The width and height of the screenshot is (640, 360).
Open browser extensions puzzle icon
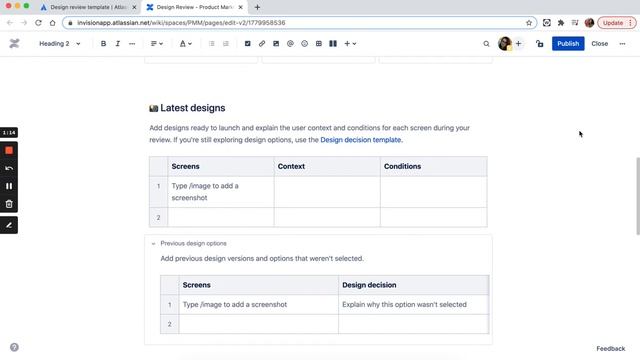tap(561, 23)
